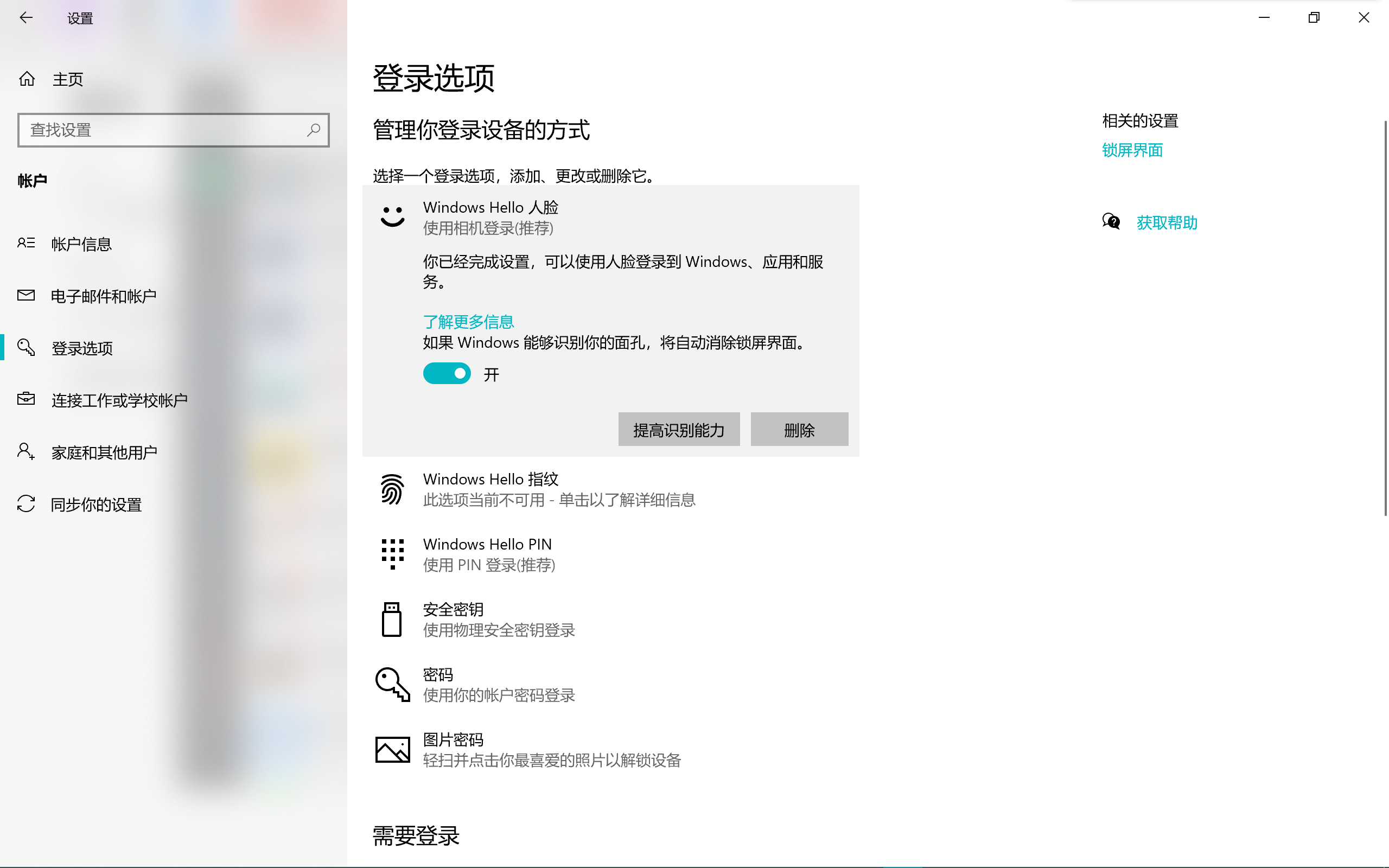Open 帐户信息 in the sidebar
The width and height of the screenshot is (1389, 868).
tap(81, 244)
